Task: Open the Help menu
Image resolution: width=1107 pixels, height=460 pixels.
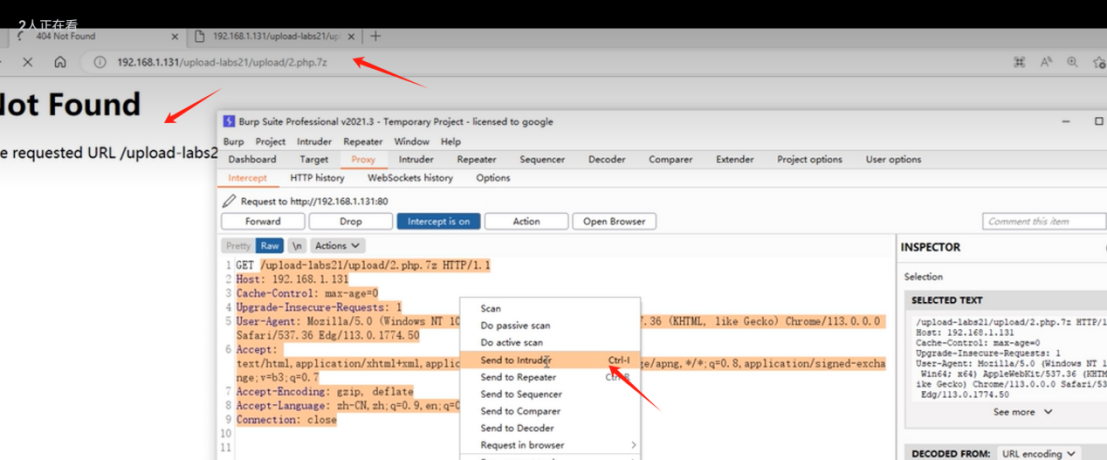Action: click(450, 141)
